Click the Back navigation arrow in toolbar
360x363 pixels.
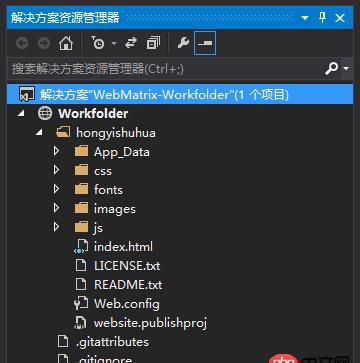22,43
